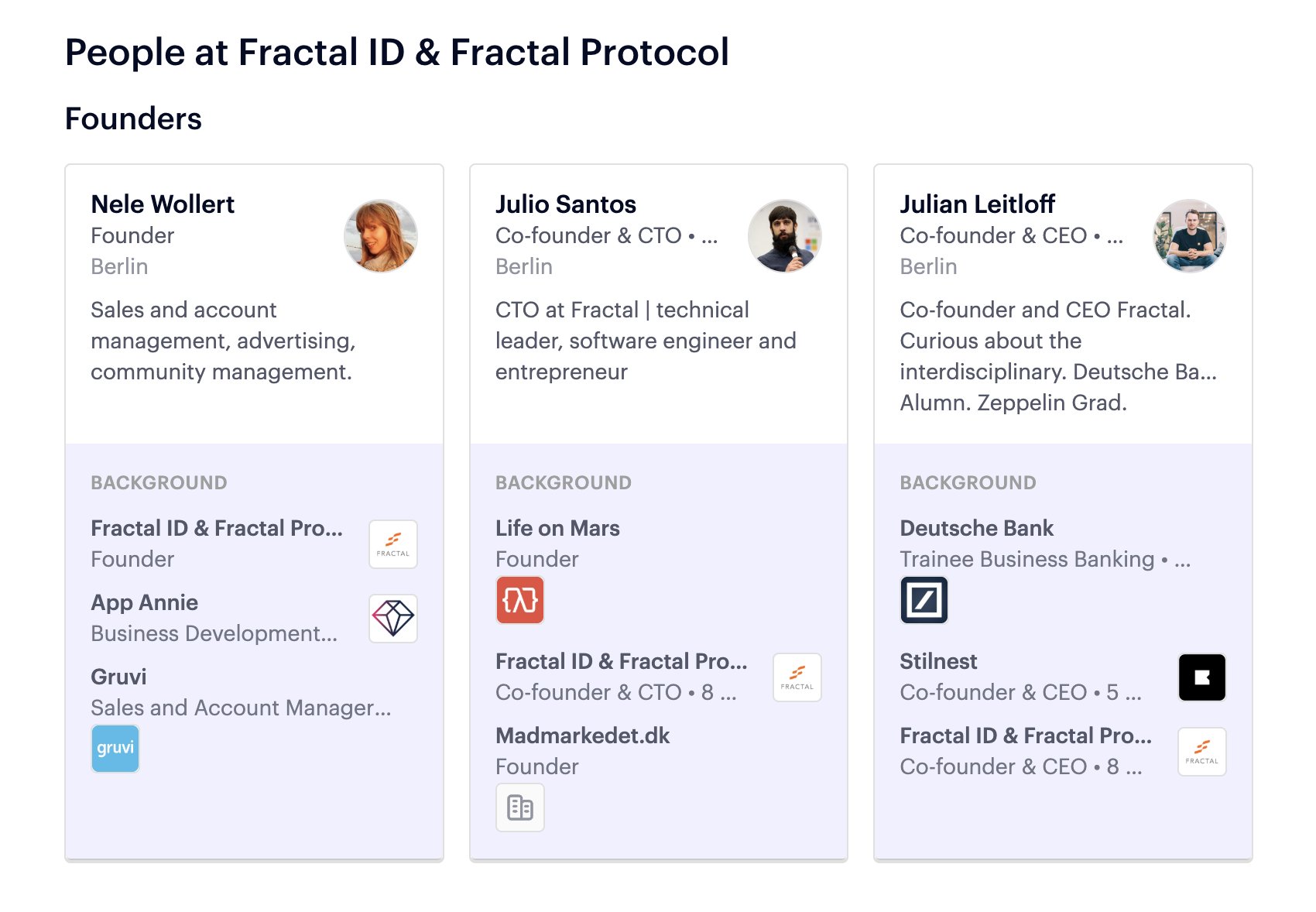Click the red Life on Mars logo
The height and width of the screenshot is (912, 1316).
(x=520, y=600)
